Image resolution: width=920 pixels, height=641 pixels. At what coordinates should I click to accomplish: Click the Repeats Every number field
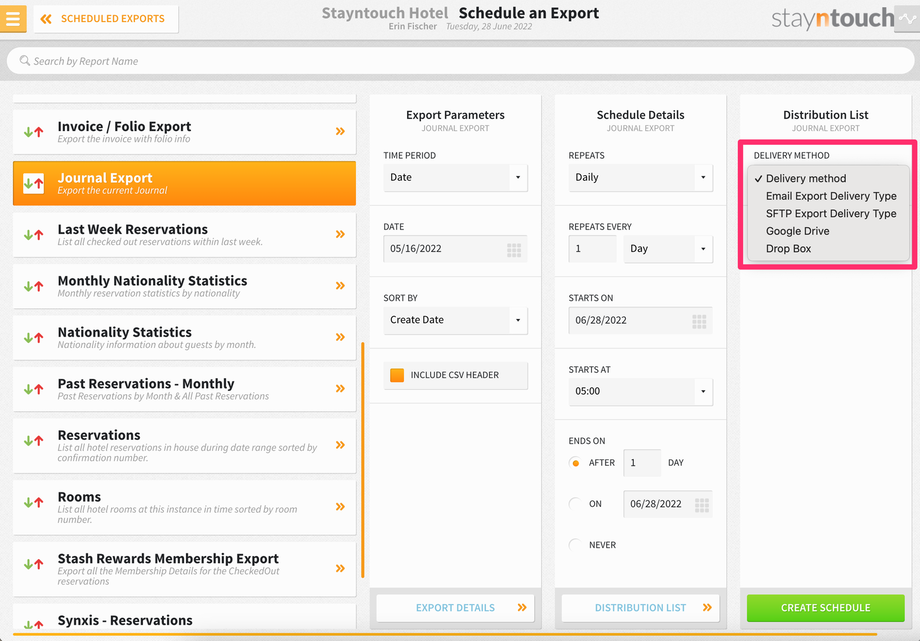593,249
